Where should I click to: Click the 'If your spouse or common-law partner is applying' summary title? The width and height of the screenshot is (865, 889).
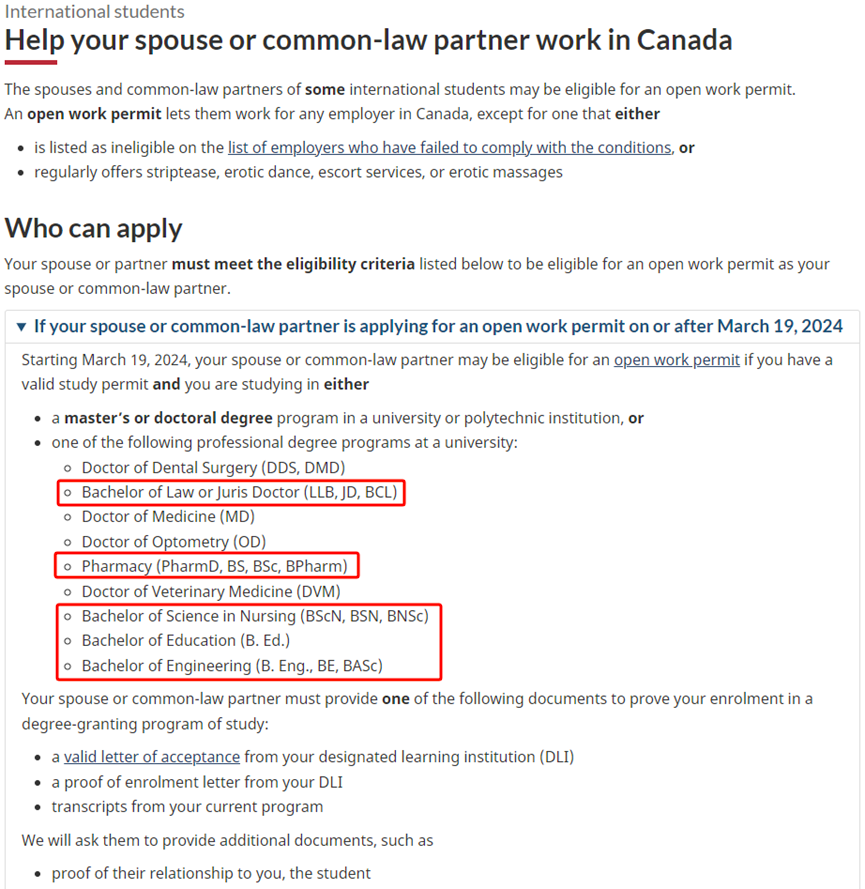[438, 326]
